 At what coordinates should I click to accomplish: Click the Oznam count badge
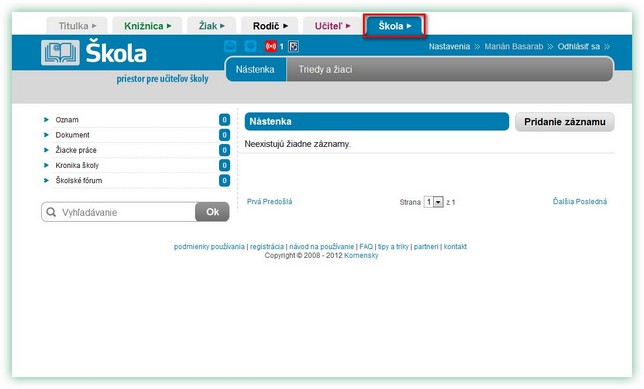(x=224, y=120)
